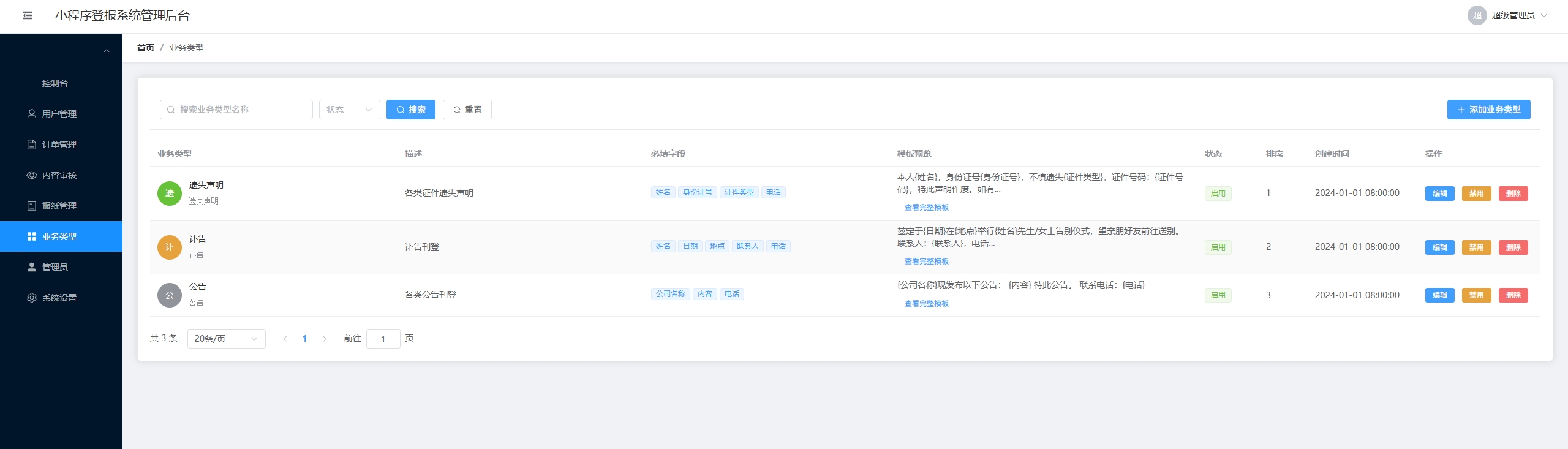Click the 添加业务类型 button

click(x=1488, y=110)
